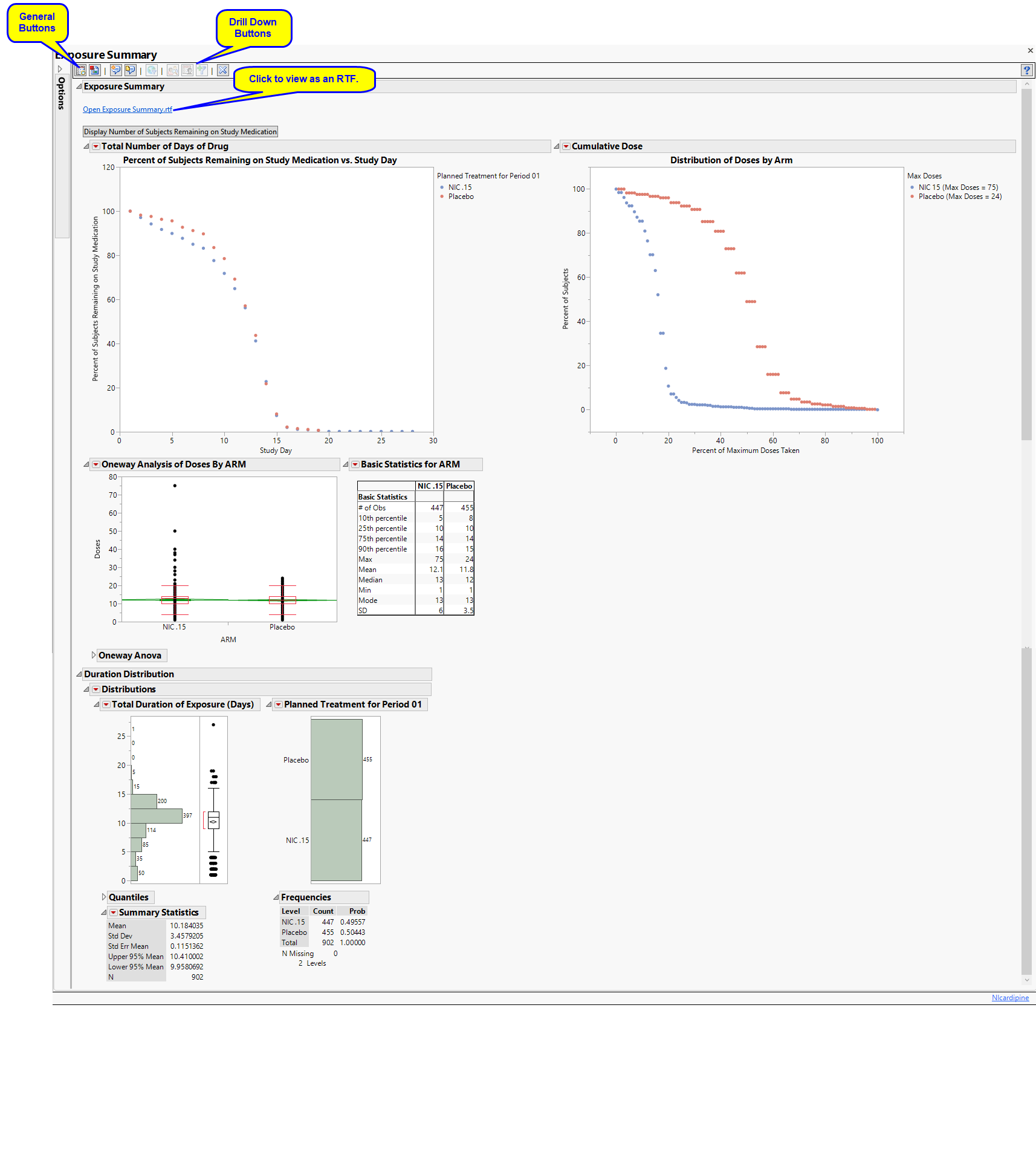Screen dimensions: 1036x1155
Task: Collapse the Duration Distribution section
Action: pos(79,674)
